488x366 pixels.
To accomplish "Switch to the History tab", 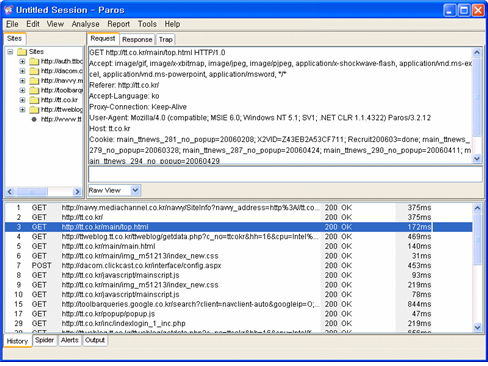I will (x=17, y=341).
